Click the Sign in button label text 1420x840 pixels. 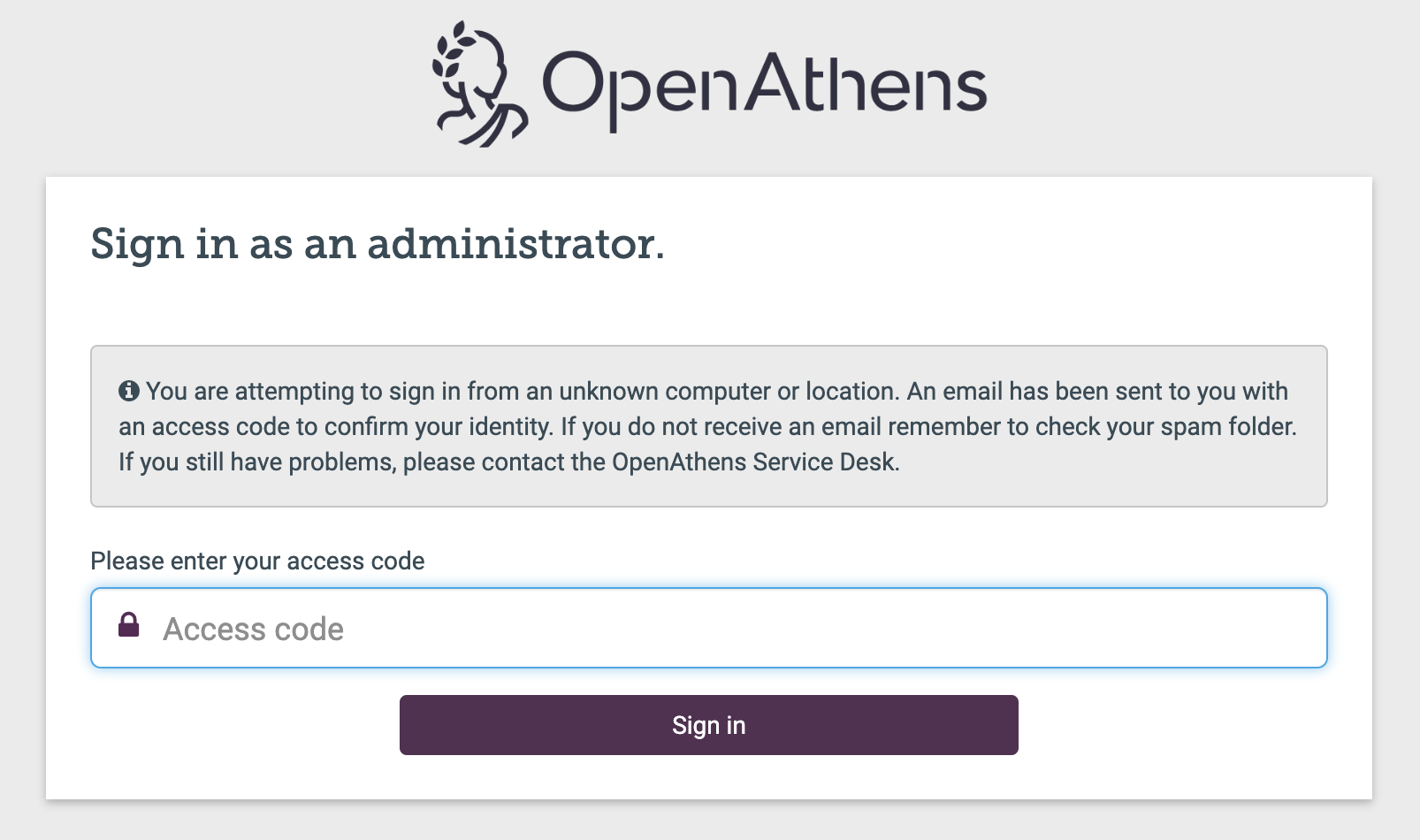point(709,724)
